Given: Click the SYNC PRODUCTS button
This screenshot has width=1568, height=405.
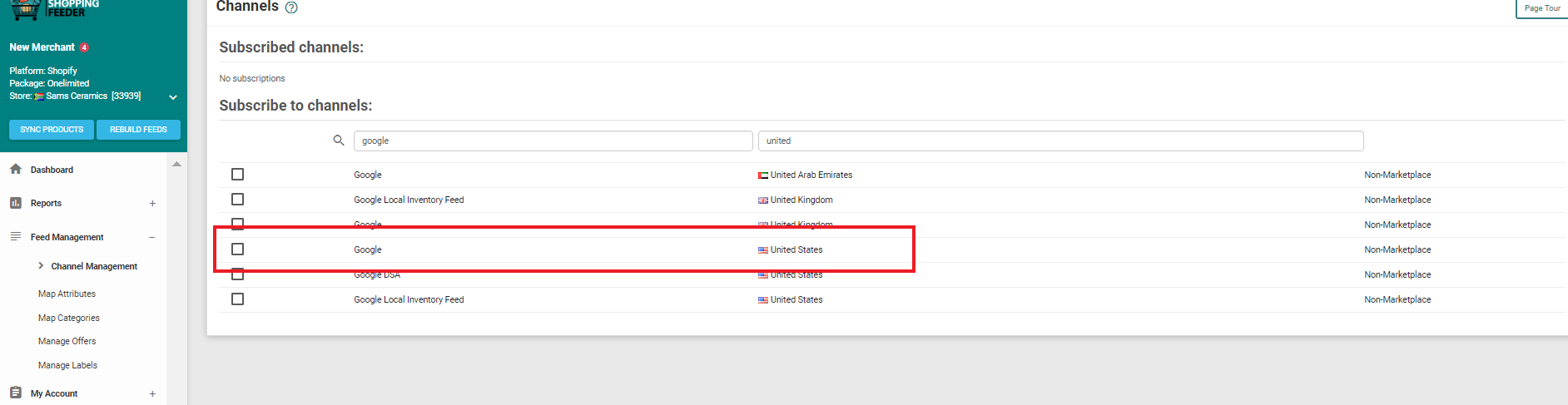Looking at the screenshot, I should coord(52,130).
